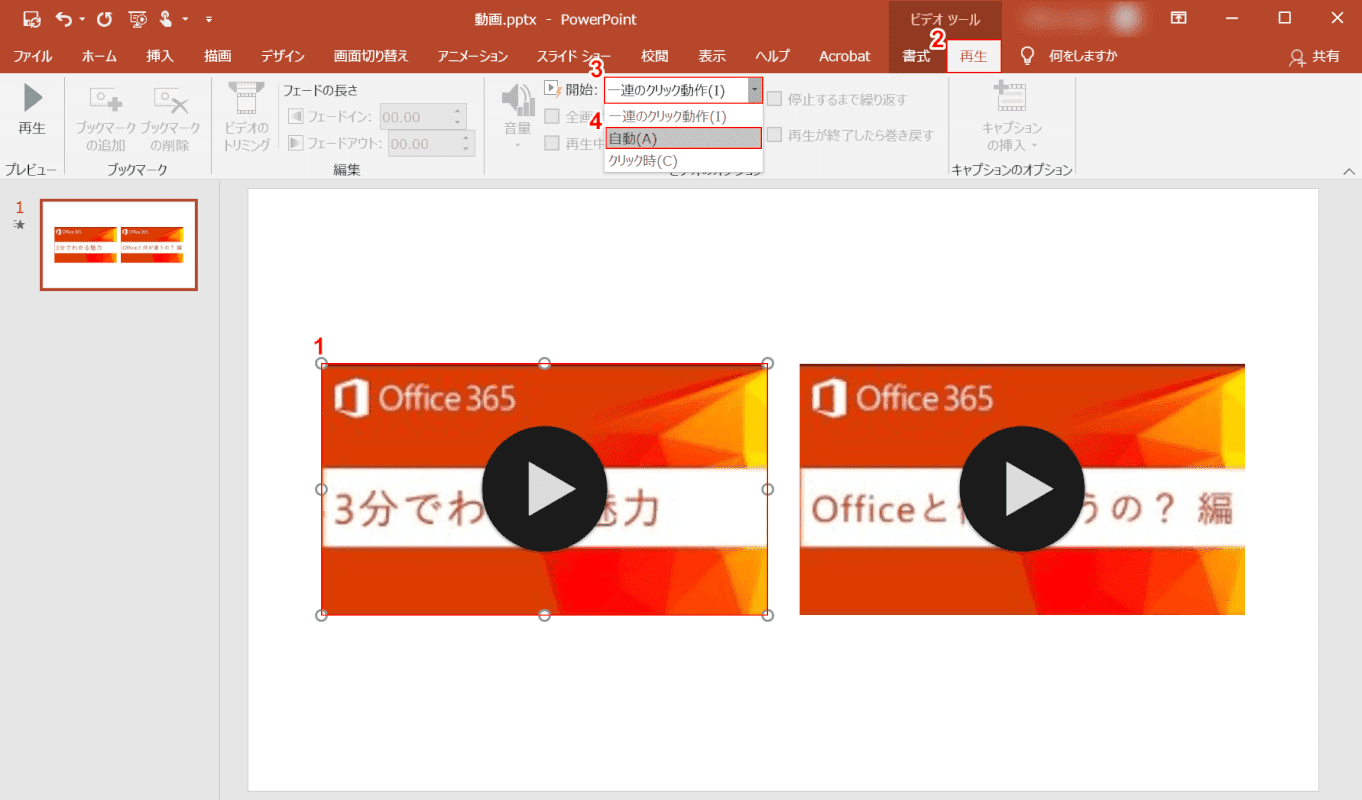Click the Repeat/Redo circular arrow icon
The height and width of the screenshot is (800, 1362).
click(104, 19)
